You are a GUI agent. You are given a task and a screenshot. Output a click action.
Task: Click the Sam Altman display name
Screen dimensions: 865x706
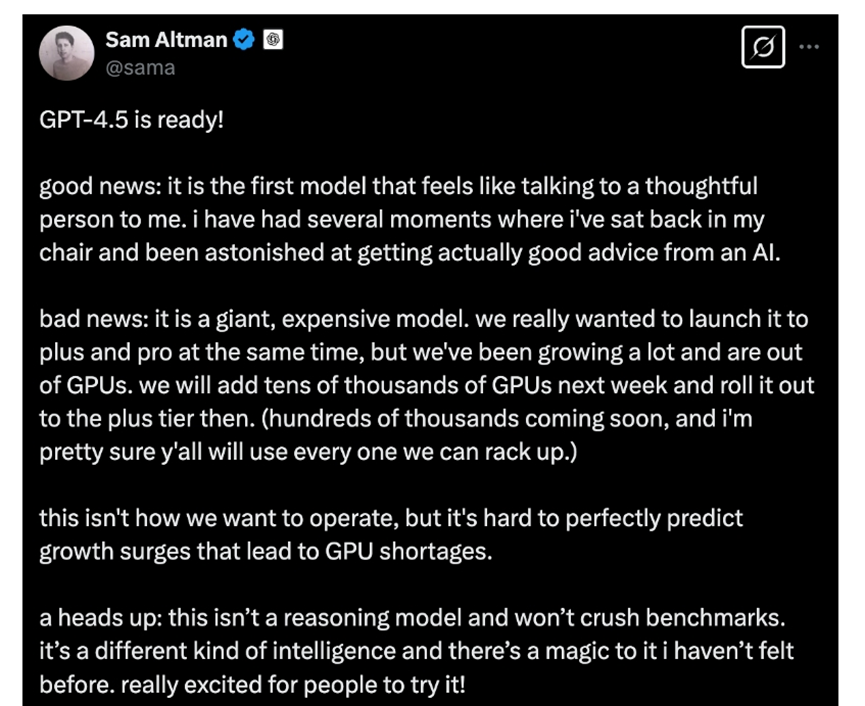166,40
